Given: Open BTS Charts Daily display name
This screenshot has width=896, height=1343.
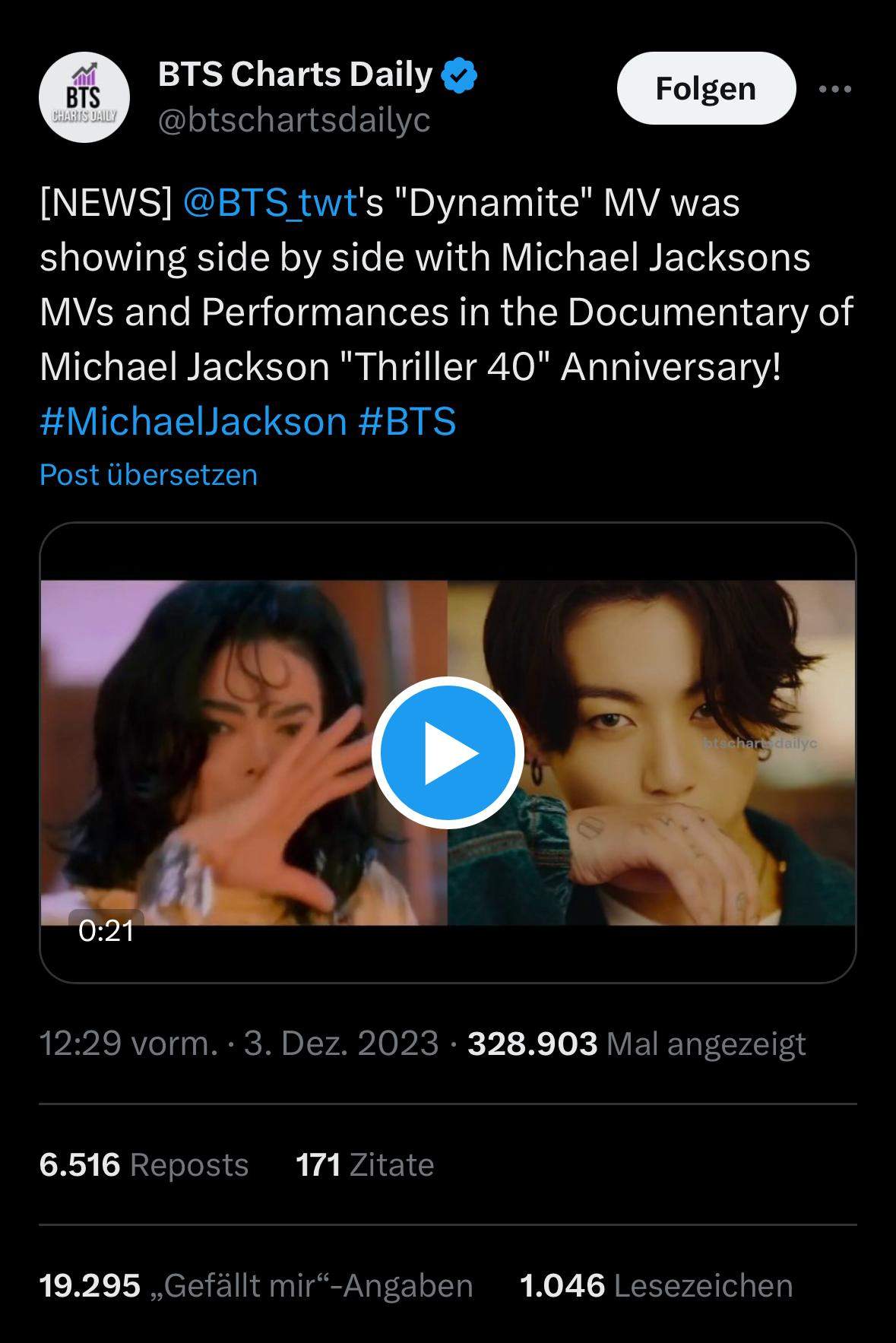Looking at the screenshot, I should 295,74.
